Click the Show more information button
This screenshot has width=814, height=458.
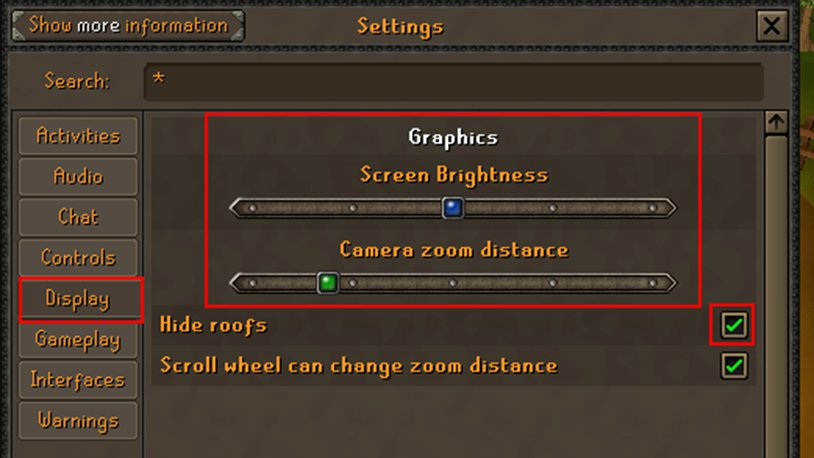(x=128, y=25)
